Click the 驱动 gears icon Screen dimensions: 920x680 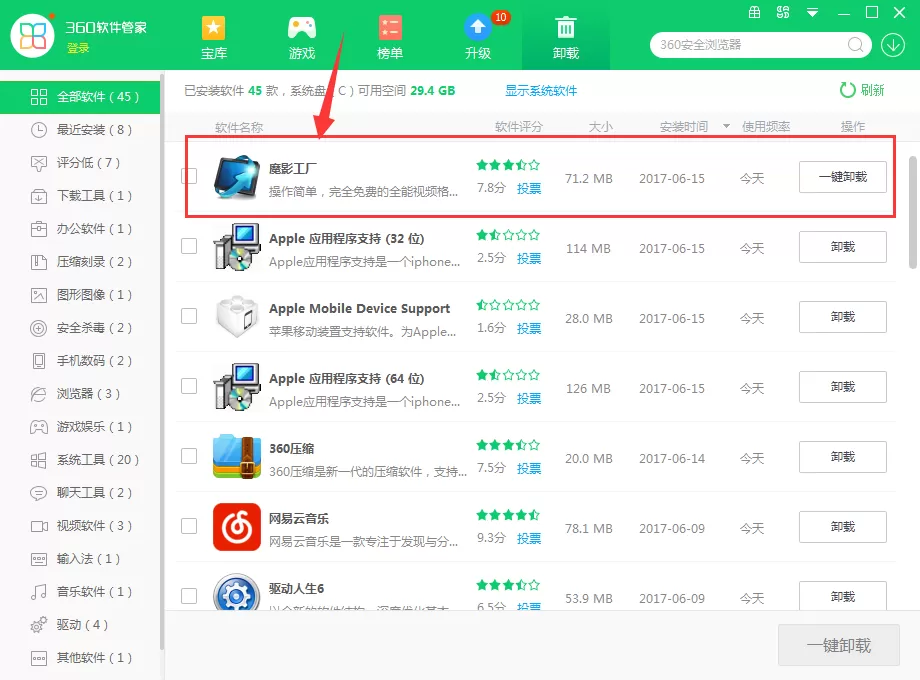click(39, 625)
